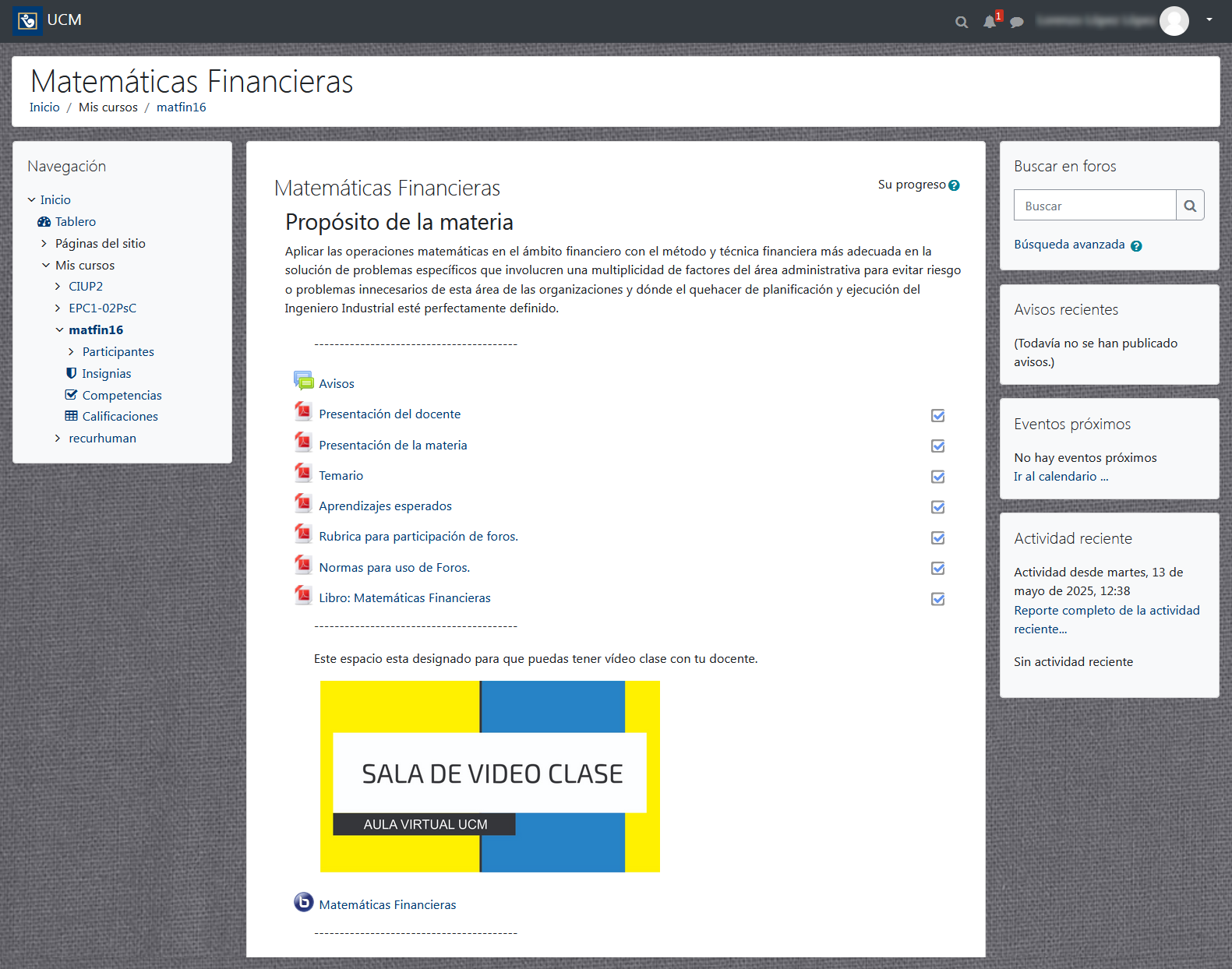Open Reporte completo de la actividad reciente
The image size is (1232, 969).
coord(1107,620)
